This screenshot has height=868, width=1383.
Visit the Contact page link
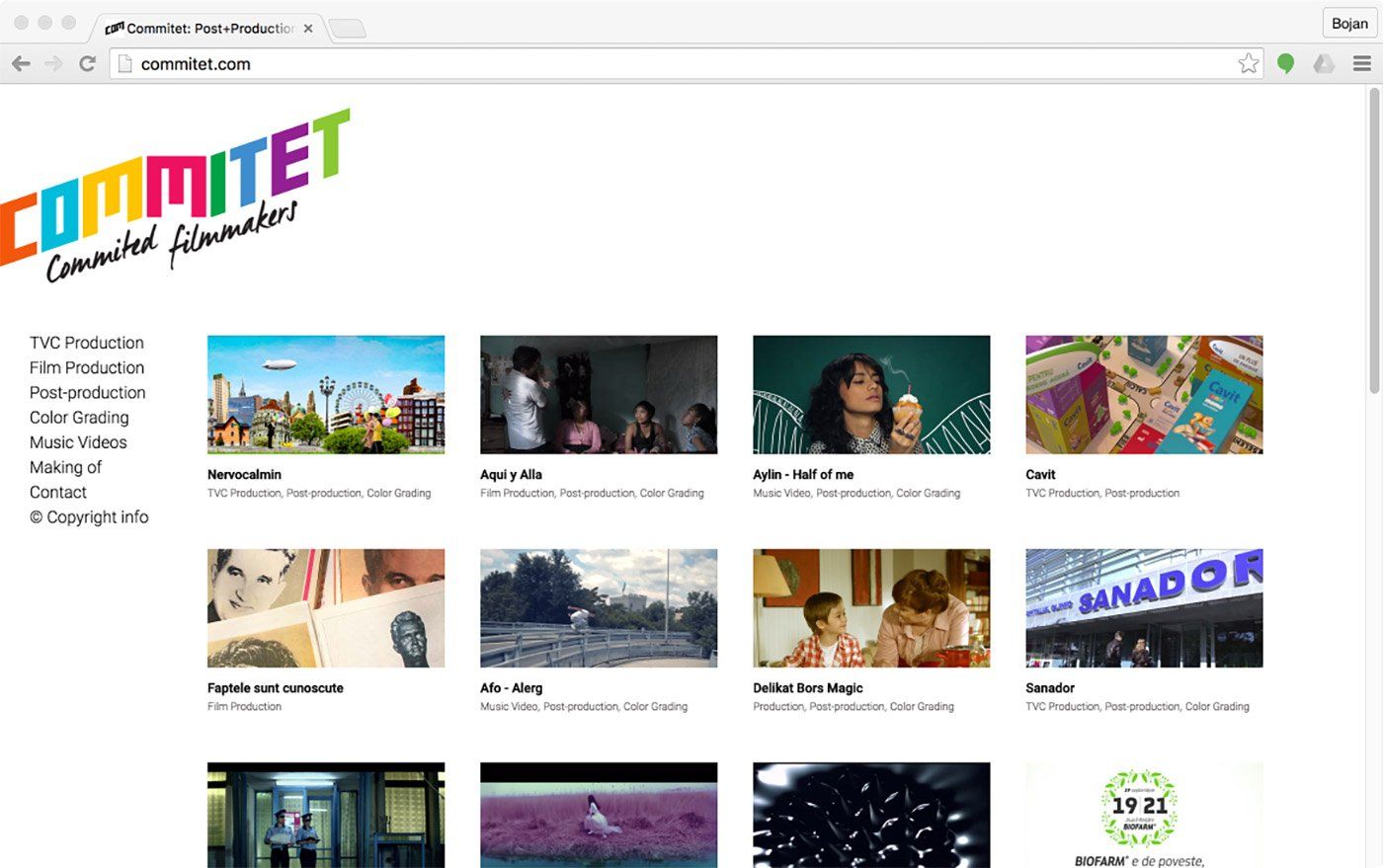pyautogui.click(x=58, y=492)
